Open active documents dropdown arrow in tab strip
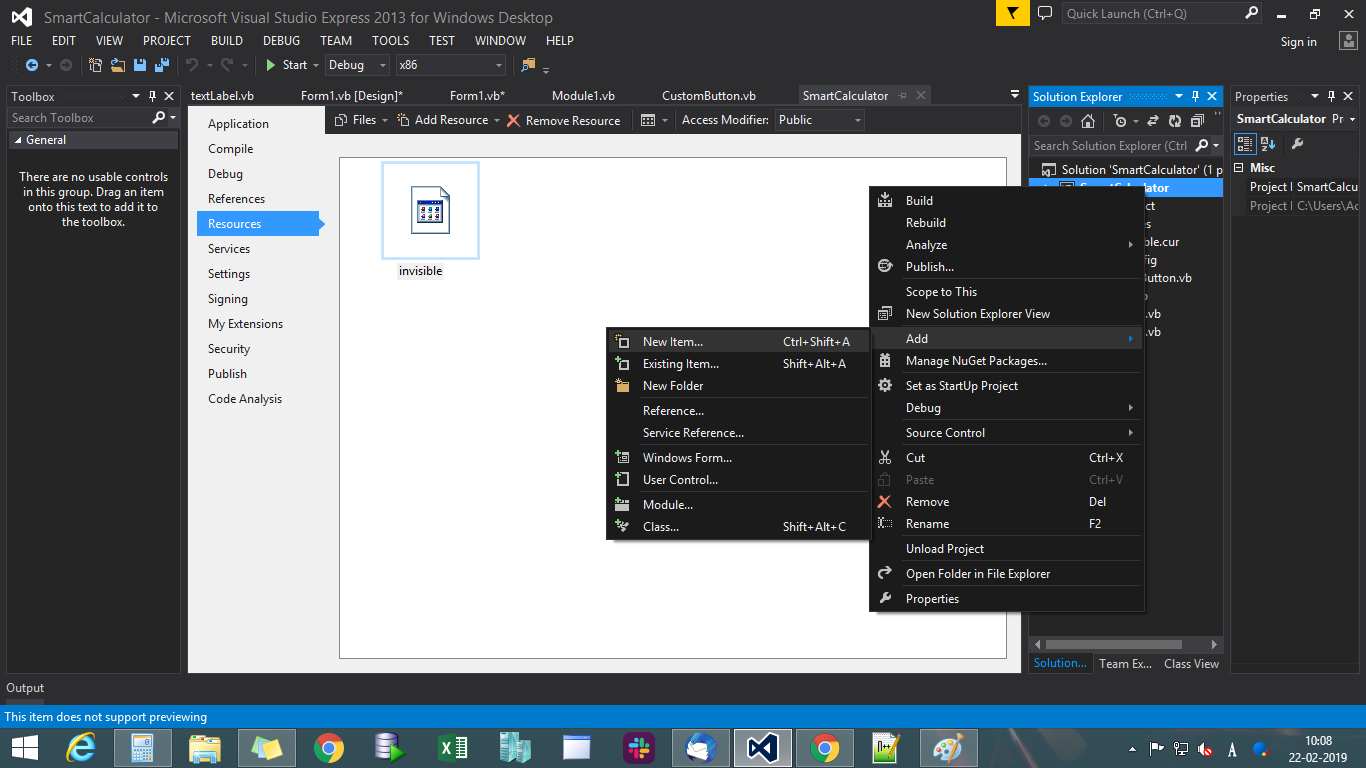The image size is (1366, 768). coord(1015,96)
